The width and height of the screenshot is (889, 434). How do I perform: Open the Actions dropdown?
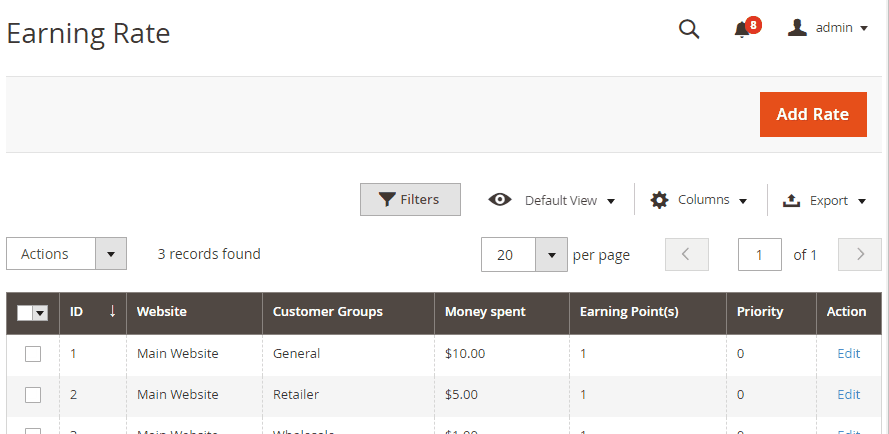[x=66, y=254]
